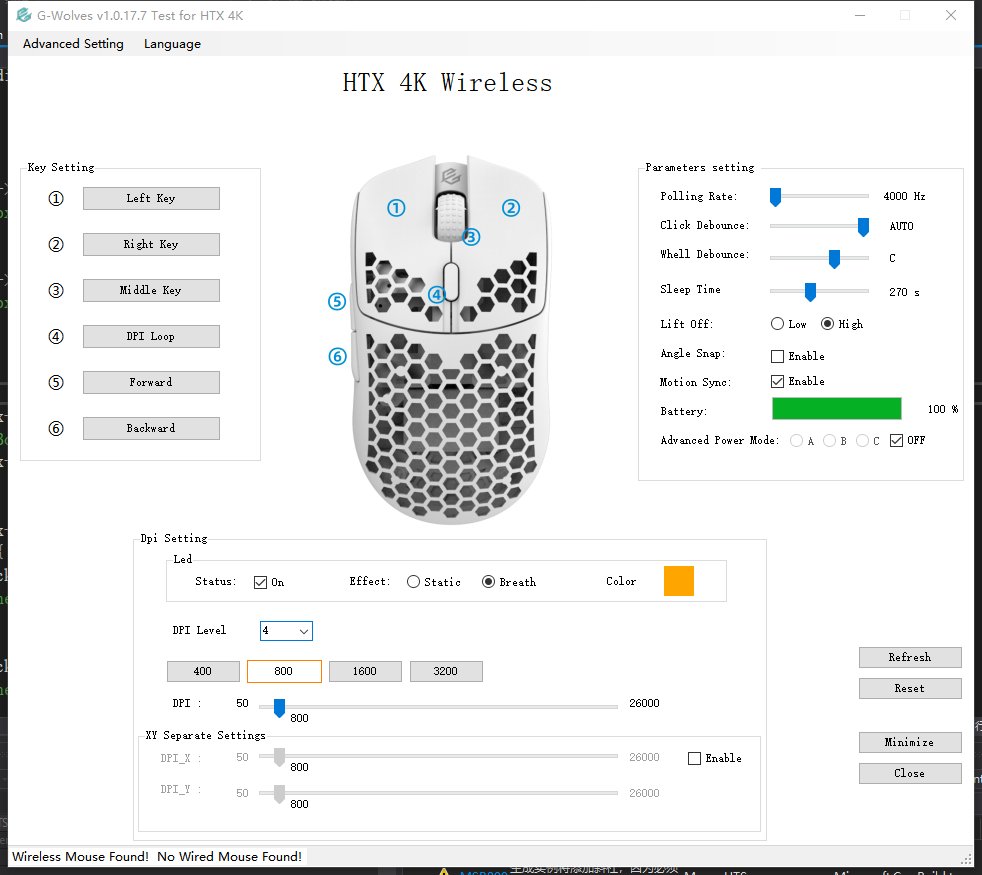The width and height of the screenshot is (982, 875).
Task: Open the Advanced Setting menu
Action: point(73,44)
